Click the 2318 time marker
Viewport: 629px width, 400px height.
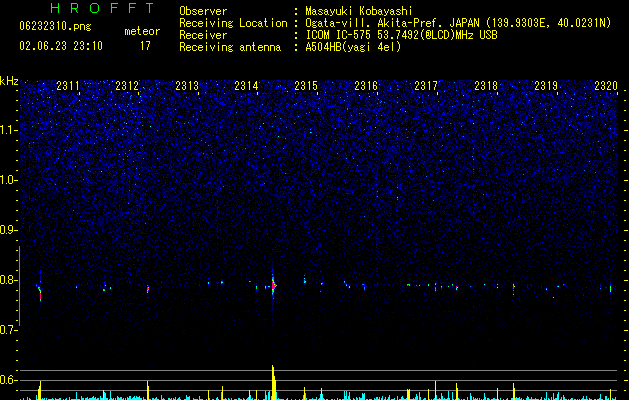point(486,86)
